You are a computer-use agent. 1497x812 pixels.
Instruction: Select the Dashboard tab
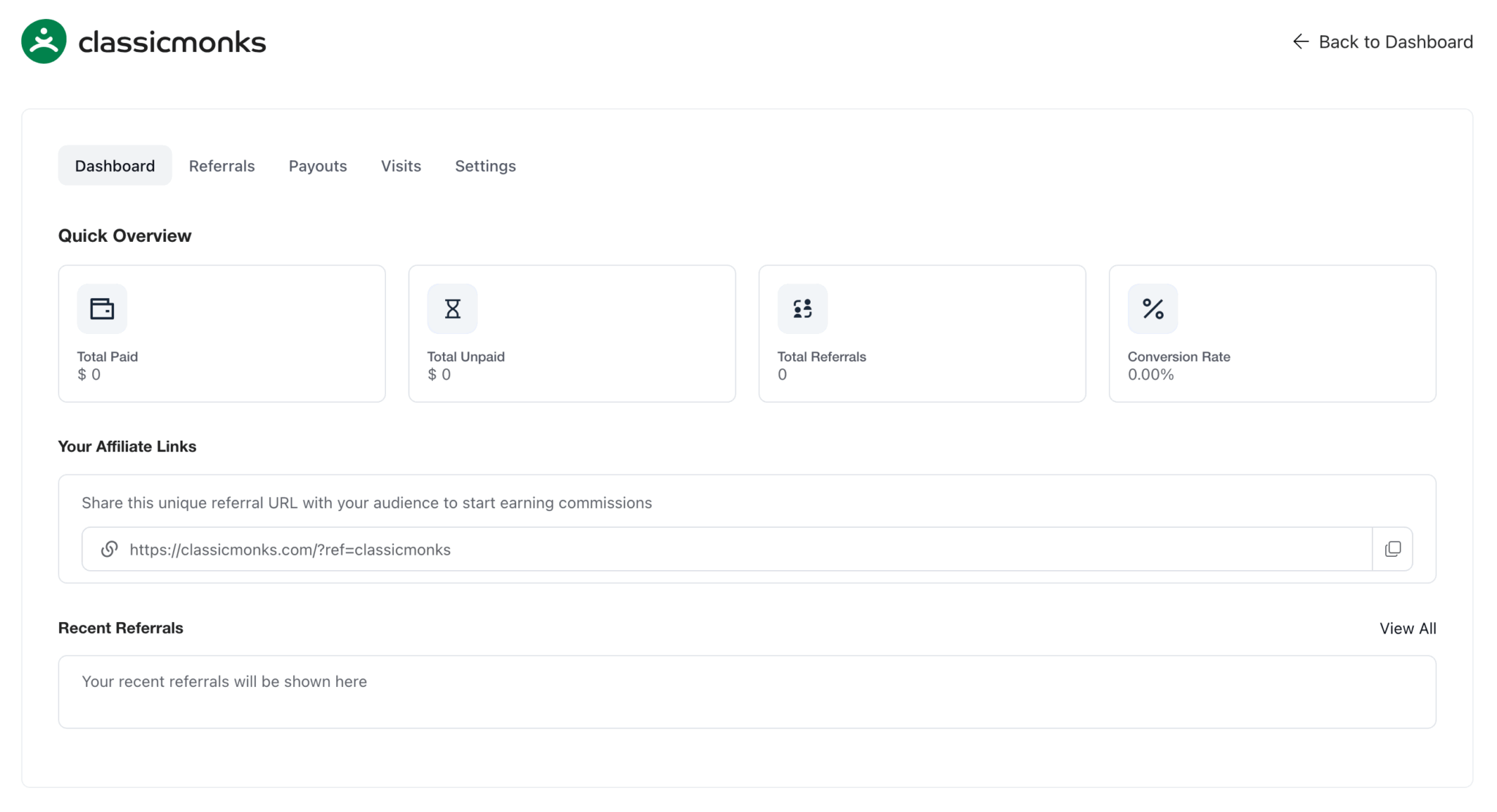[115, 166]
